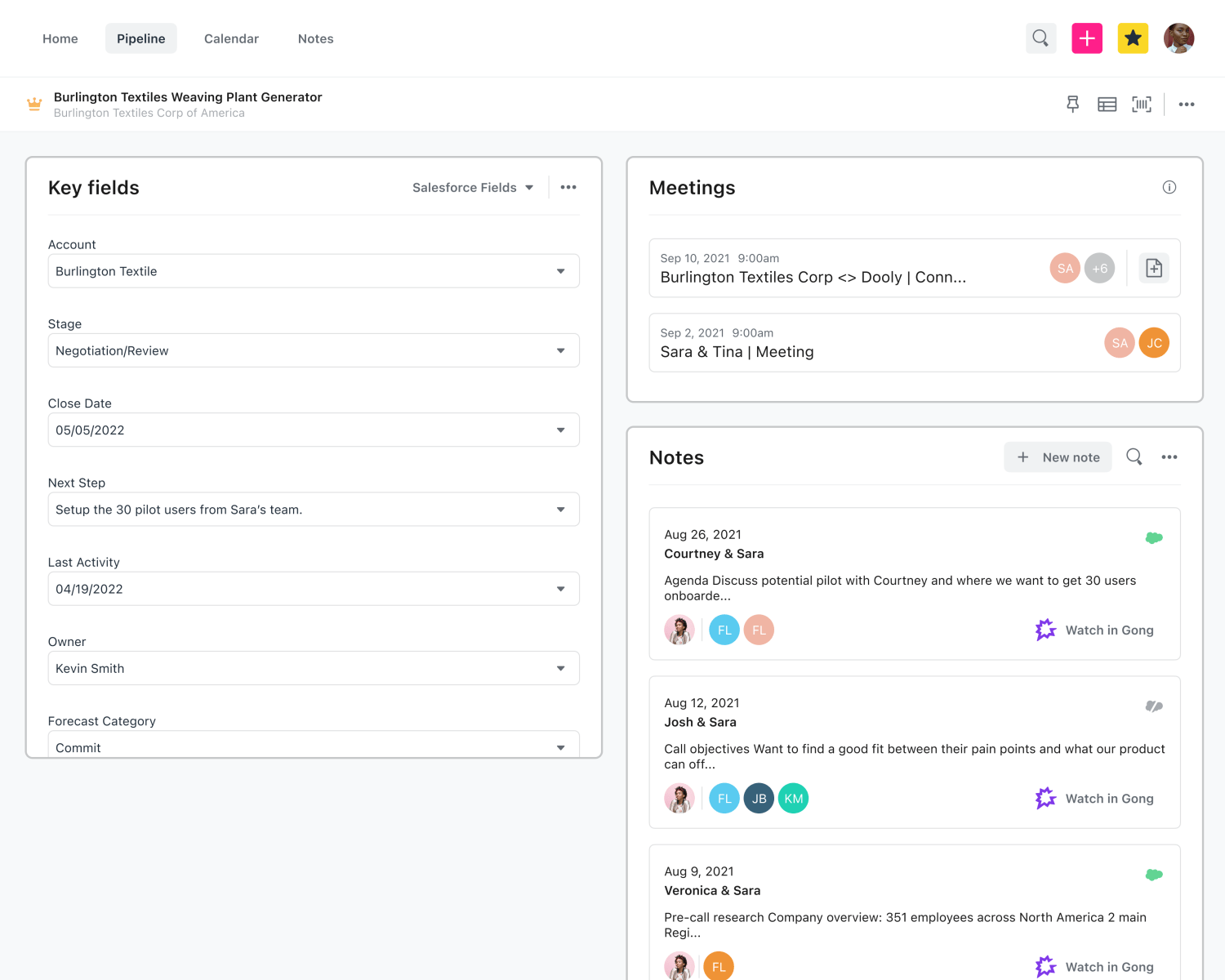Viewport: 1225px width, 980px height.
Task: Open the Close Date dropdown
Action: pos(314,430)
